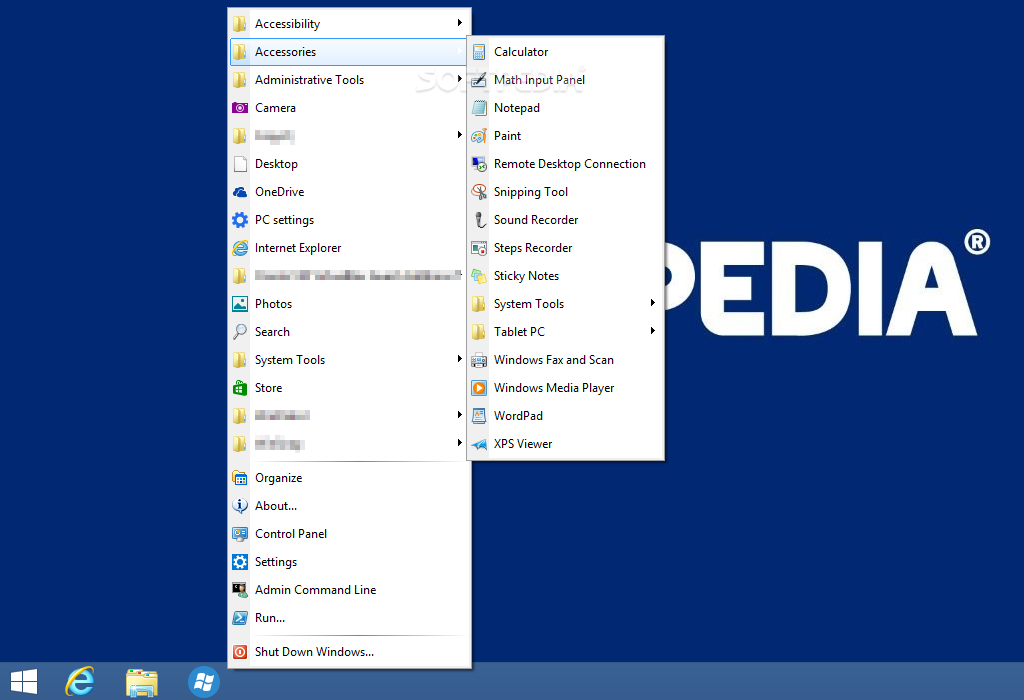Expand System Tools arrow in Accessories submenu
The image size is (1024, 700).
point(652,303)
